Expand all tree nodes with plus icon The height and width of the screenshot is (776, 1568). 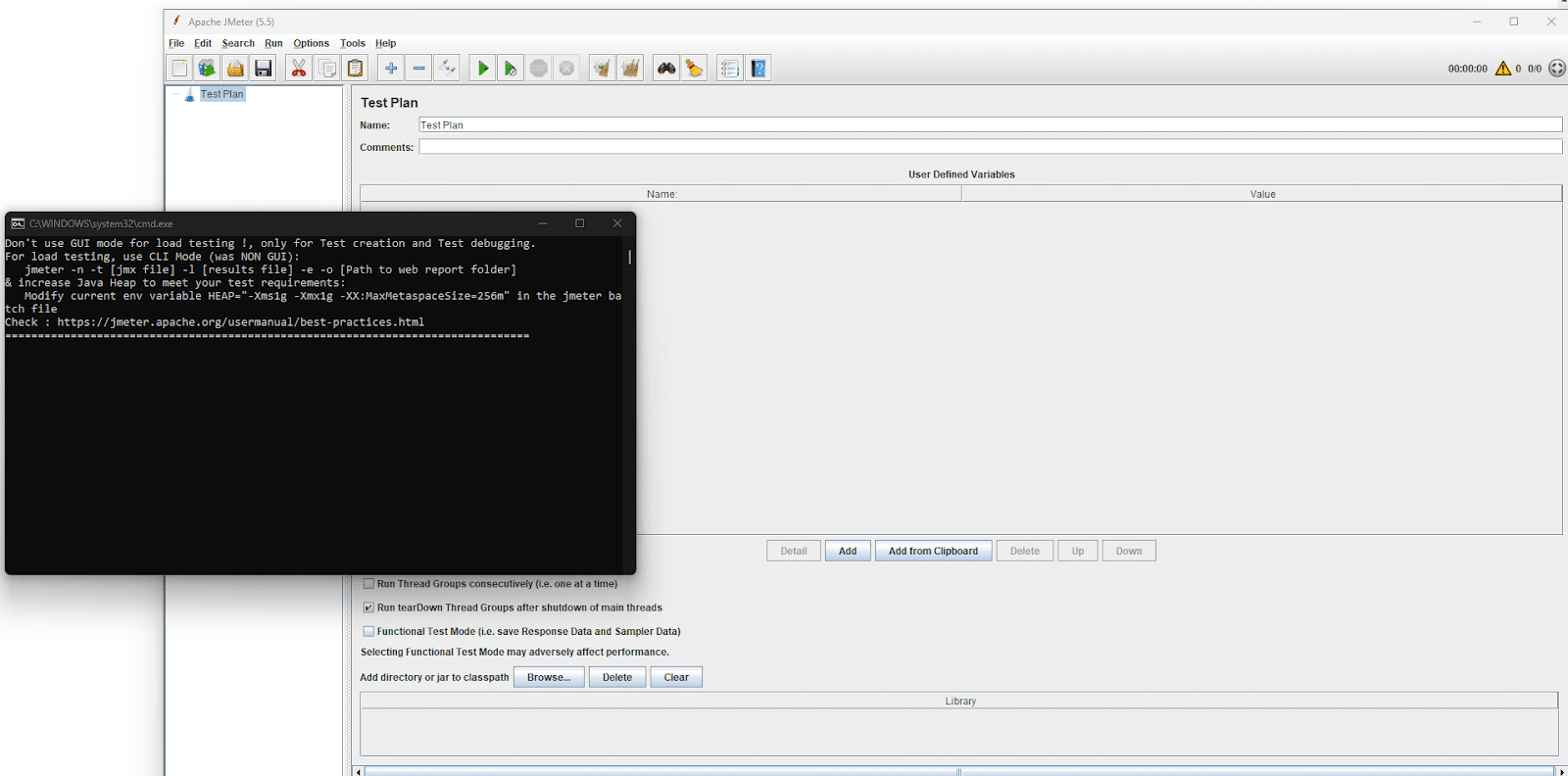(x=391, y=68)
